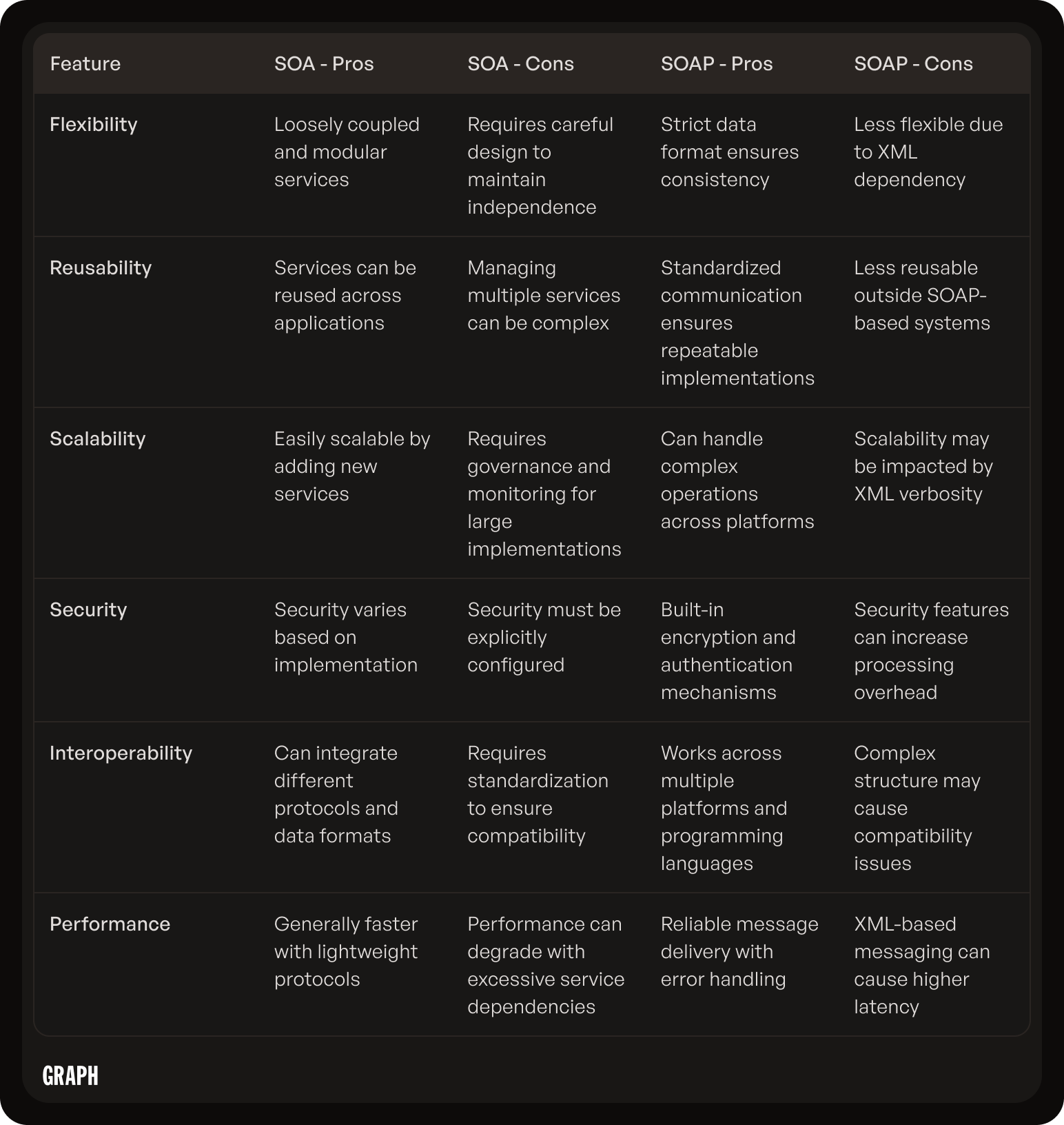Select 'Less flexible due to XML dependency' cell
This screenshot has width=1064, height=1125.
click(928, 152)
